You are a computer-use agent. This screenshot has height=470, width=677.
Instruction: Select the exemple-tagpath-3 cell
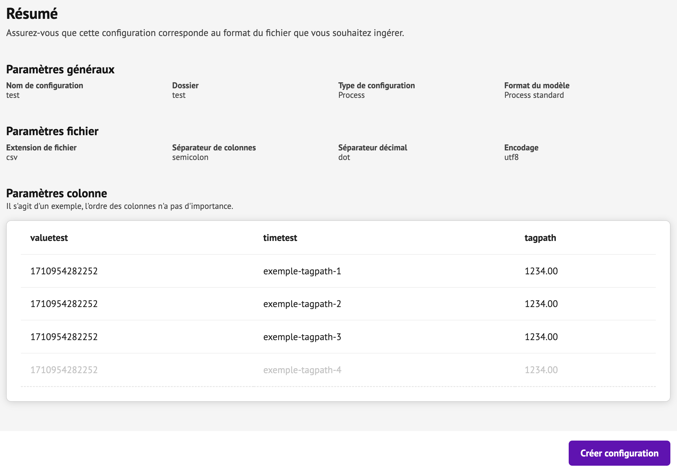(302, 337)
